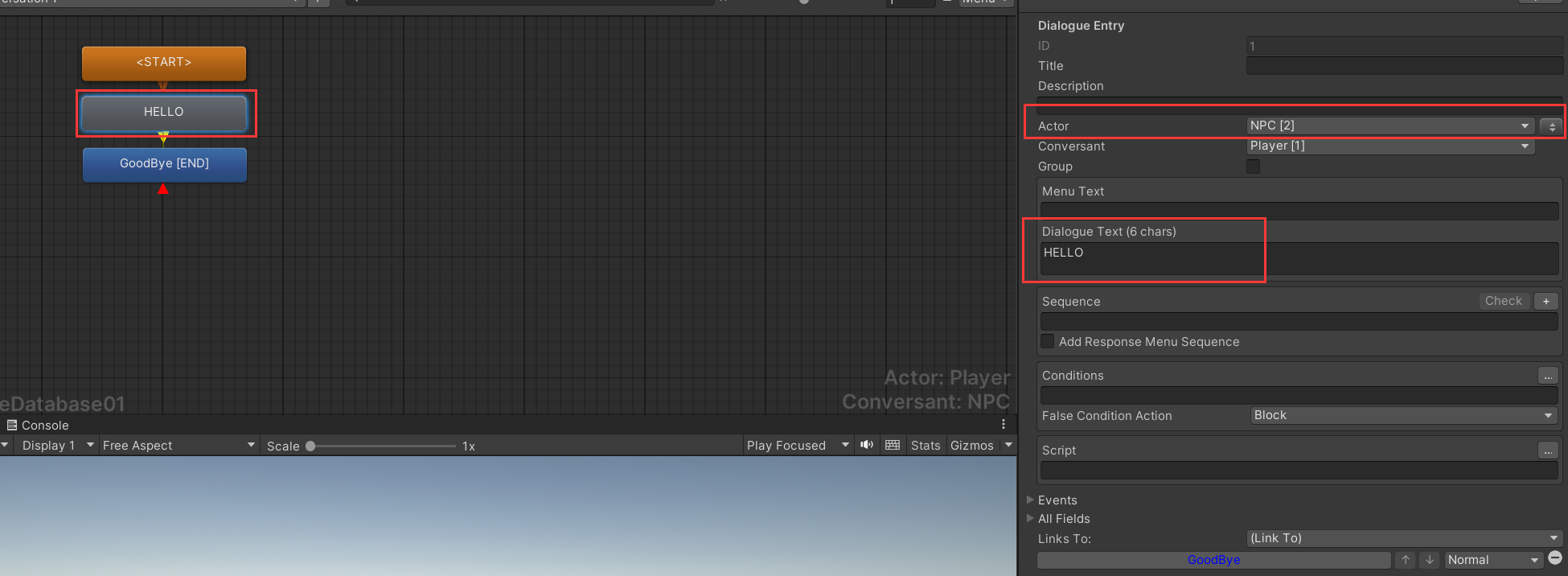Toggle the mute audio speaker icon
Screen dimensions: 1568x576
click(867, 445)
